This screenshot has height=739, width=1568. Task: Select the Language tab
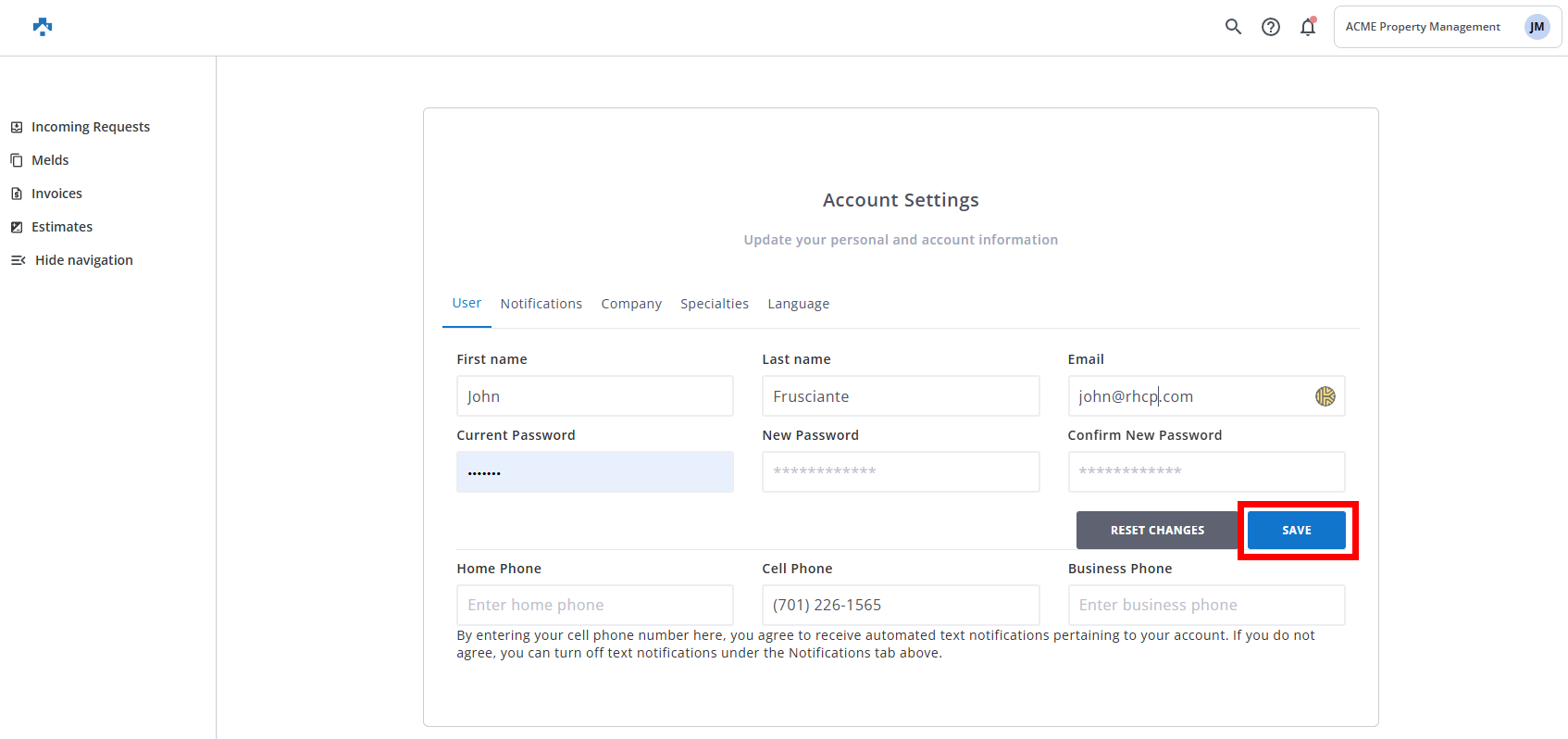point(798,304)
